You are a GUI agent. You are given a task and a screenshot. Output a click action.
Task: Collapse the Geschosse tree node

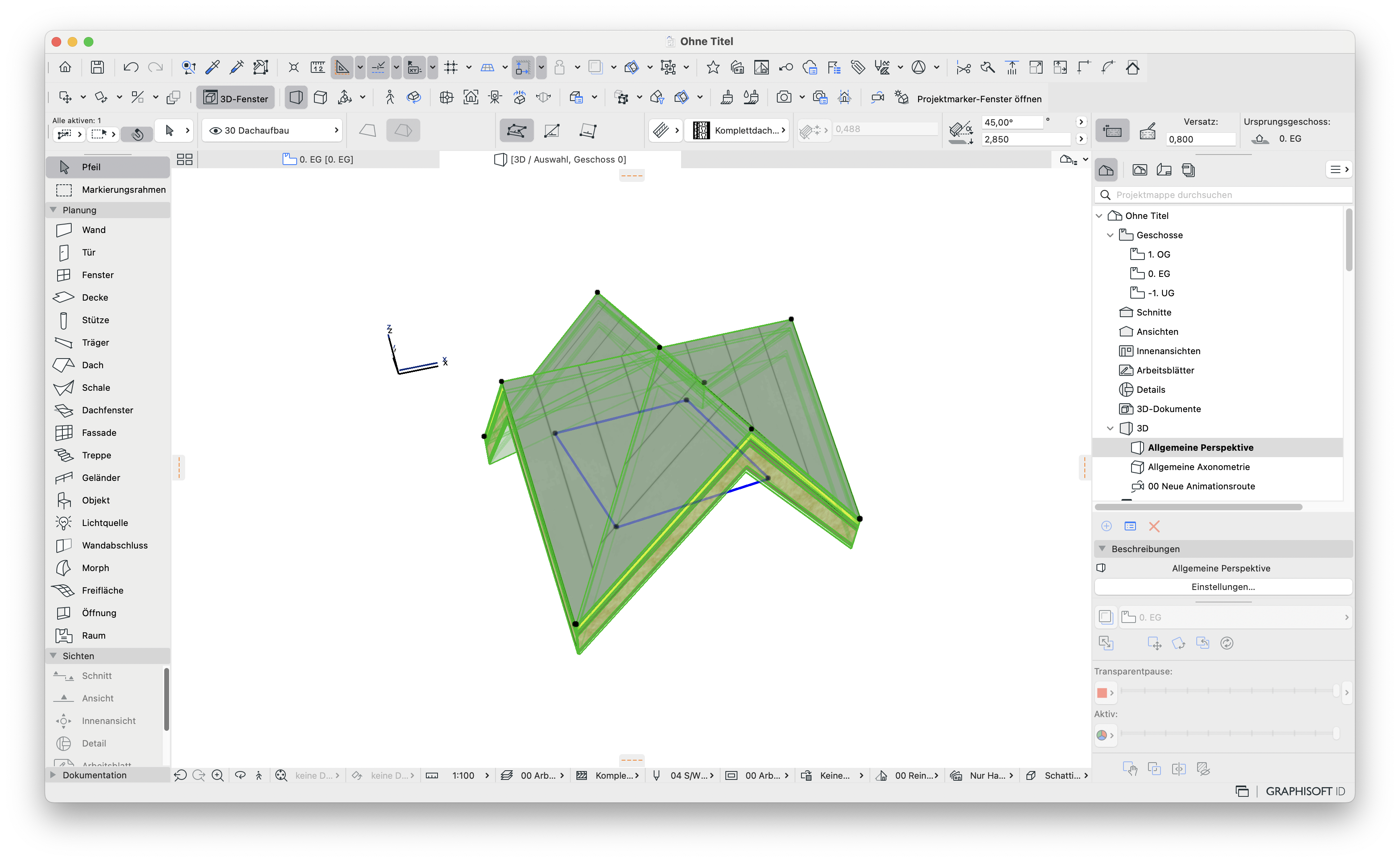[x=1110, y=235]
